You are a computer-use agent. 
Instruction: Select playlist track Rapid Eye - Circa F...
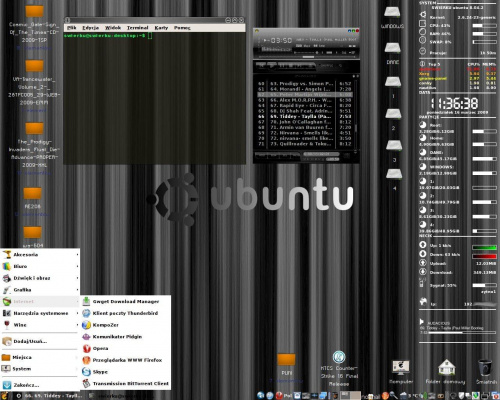pyautogui.click(x=304, y=105)
